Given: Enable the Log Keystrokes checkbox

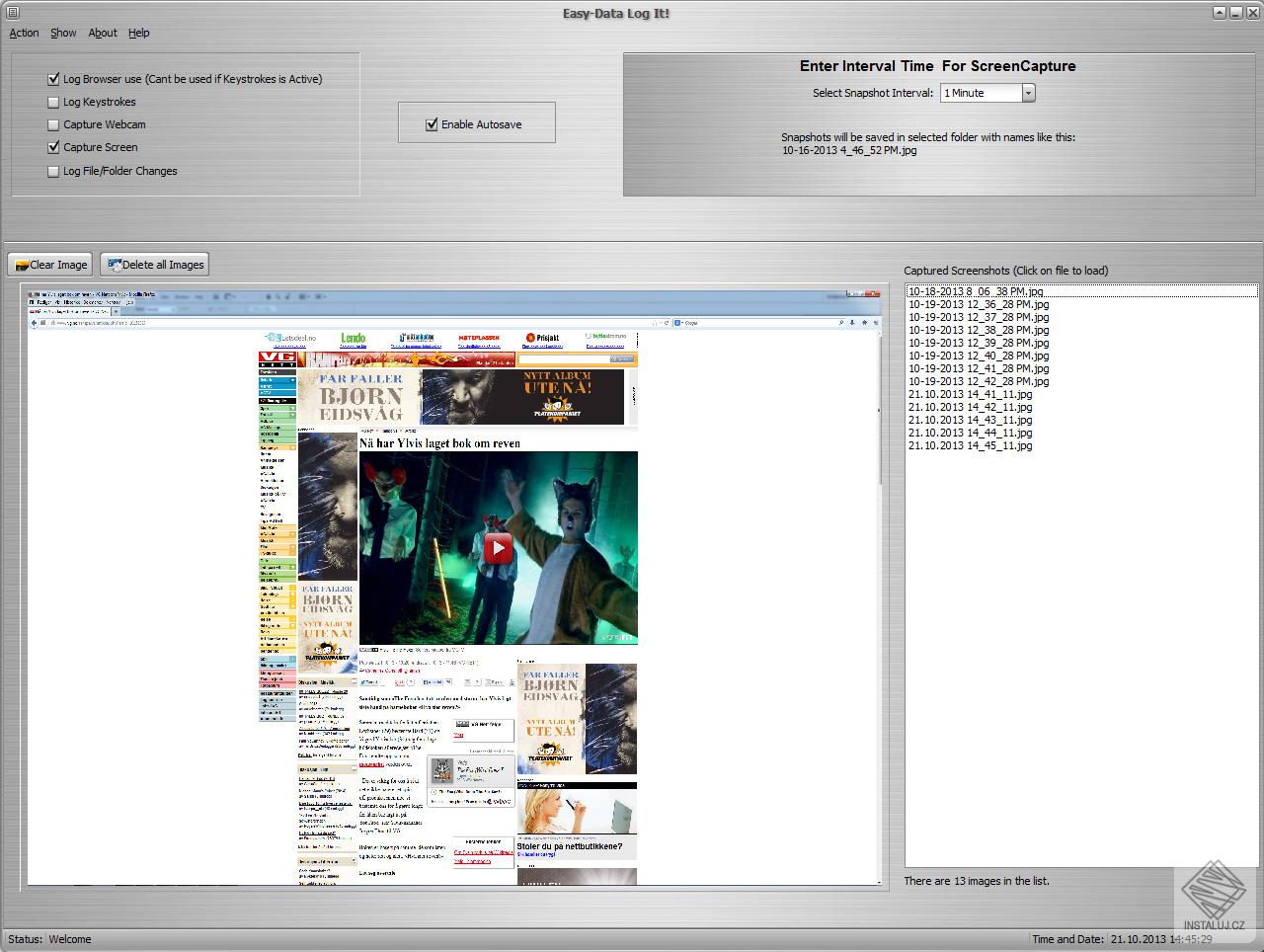Looking at the screenshot, I should click(53, 102).
